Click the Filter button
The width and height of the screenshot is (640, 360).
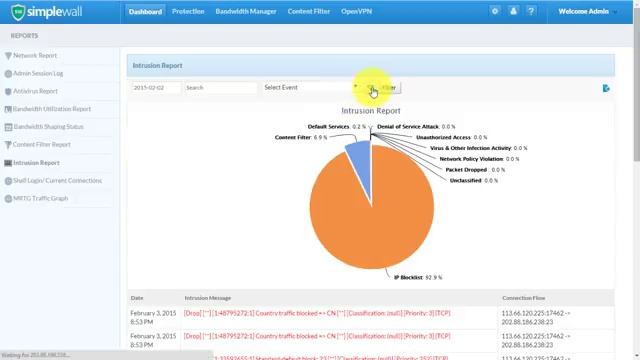(384, 87)
